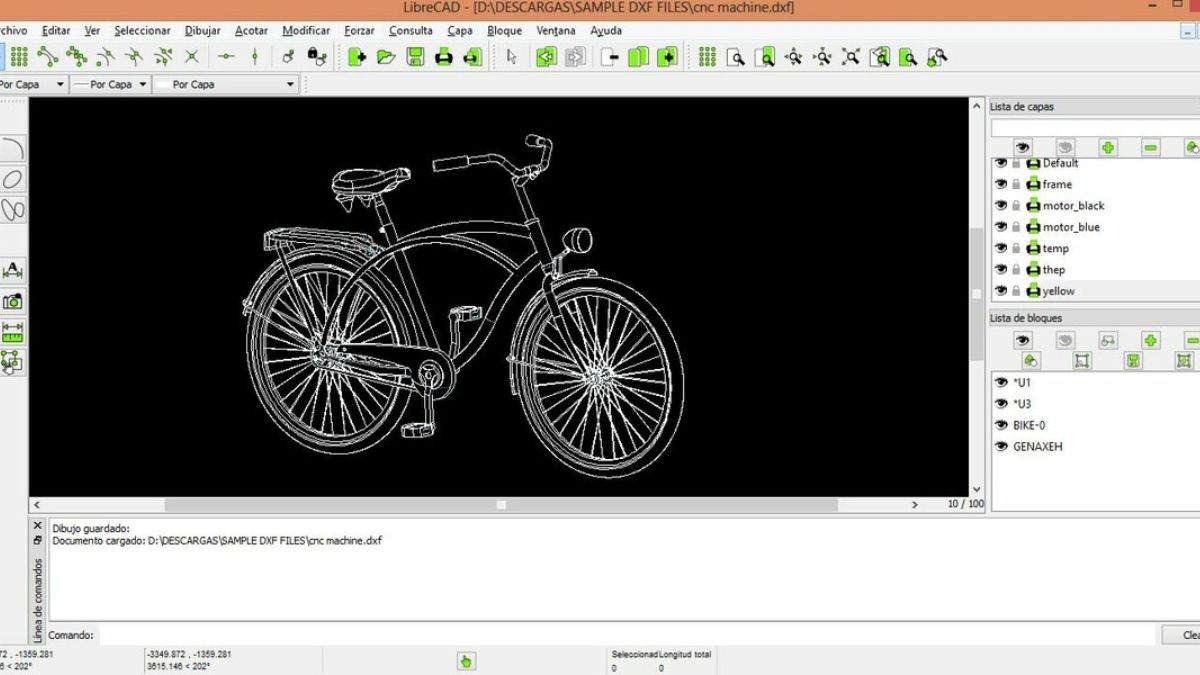The height and width of the screenshot is (675, 1200).
Task: Open the Por Capa line type dropdown
Action: 226,85
